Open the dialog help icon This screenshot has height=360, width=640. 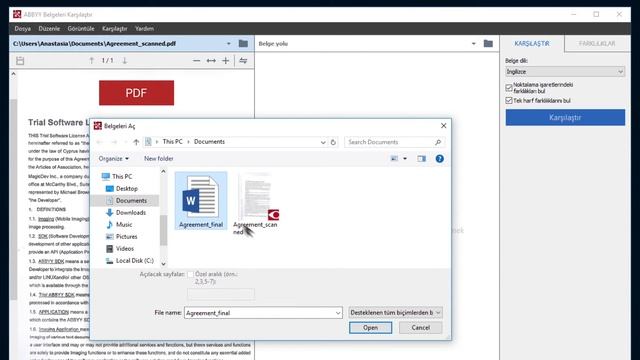pyautogui.click(x=440, y=158)
